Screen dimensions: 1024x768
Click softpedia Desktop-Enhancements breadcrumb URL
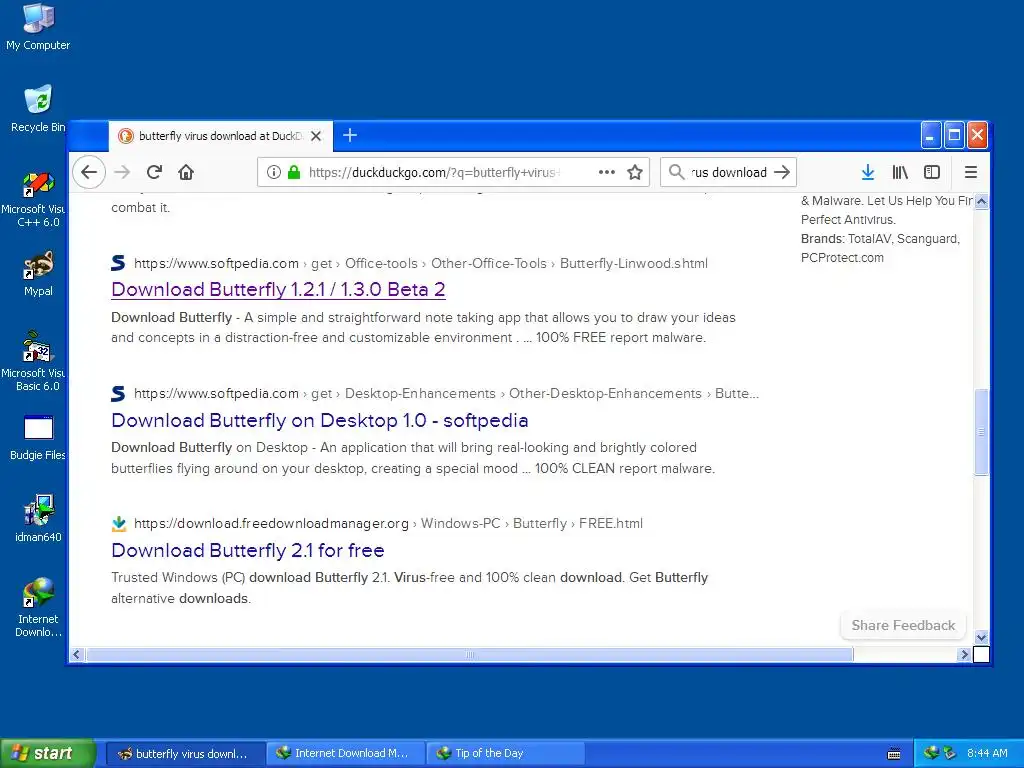pos(446,393)
